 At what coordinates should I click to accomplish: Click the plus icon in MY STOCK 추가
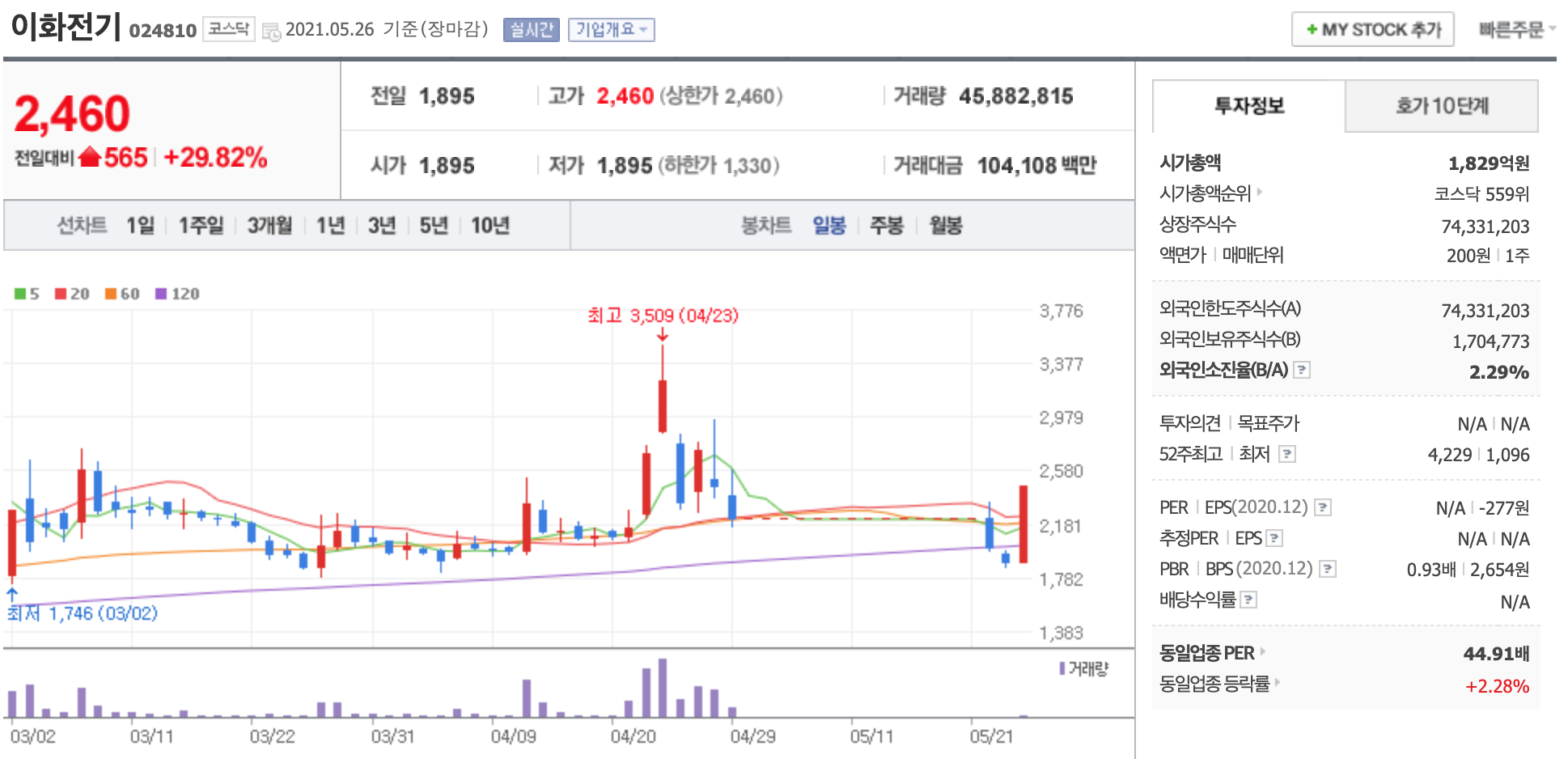click(x=1312, y=30)
